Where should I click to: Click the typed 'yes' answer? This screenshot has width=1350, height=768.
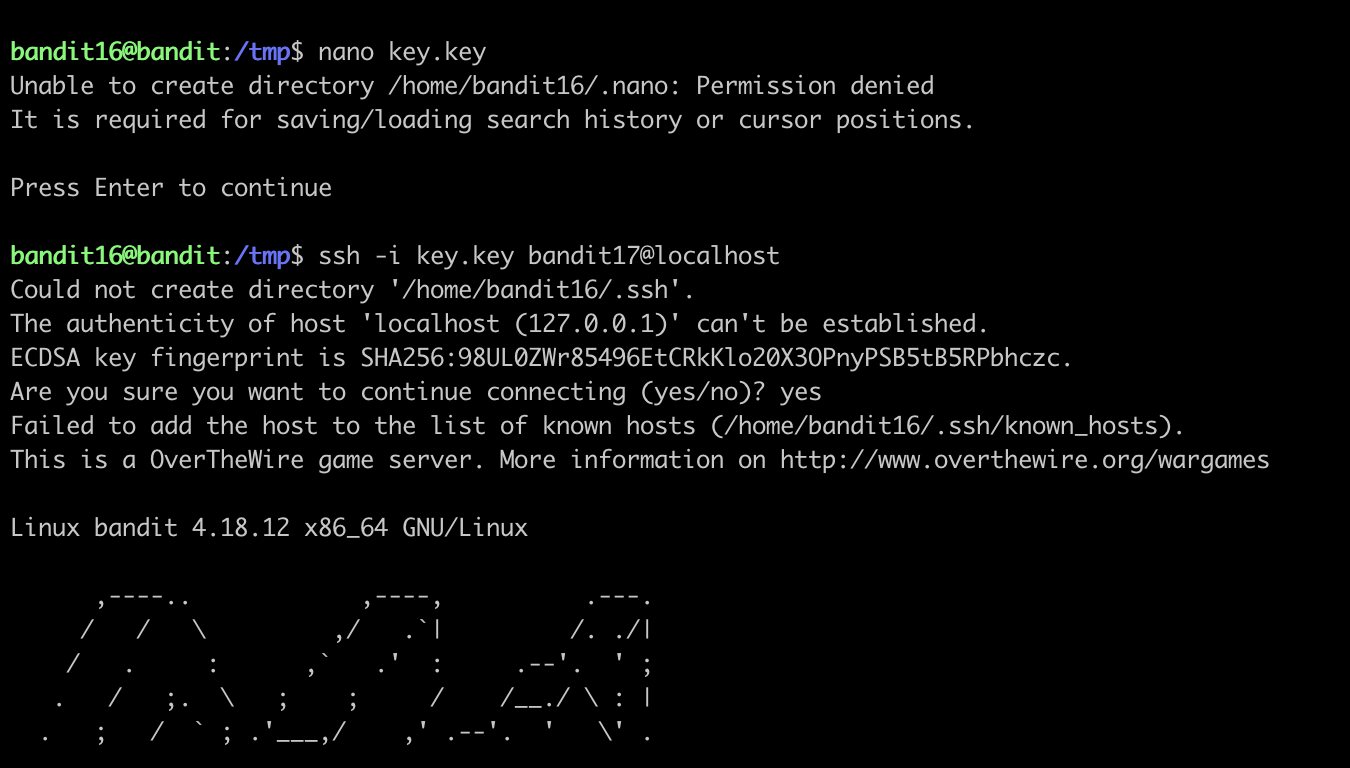click(x=800, y=392)
